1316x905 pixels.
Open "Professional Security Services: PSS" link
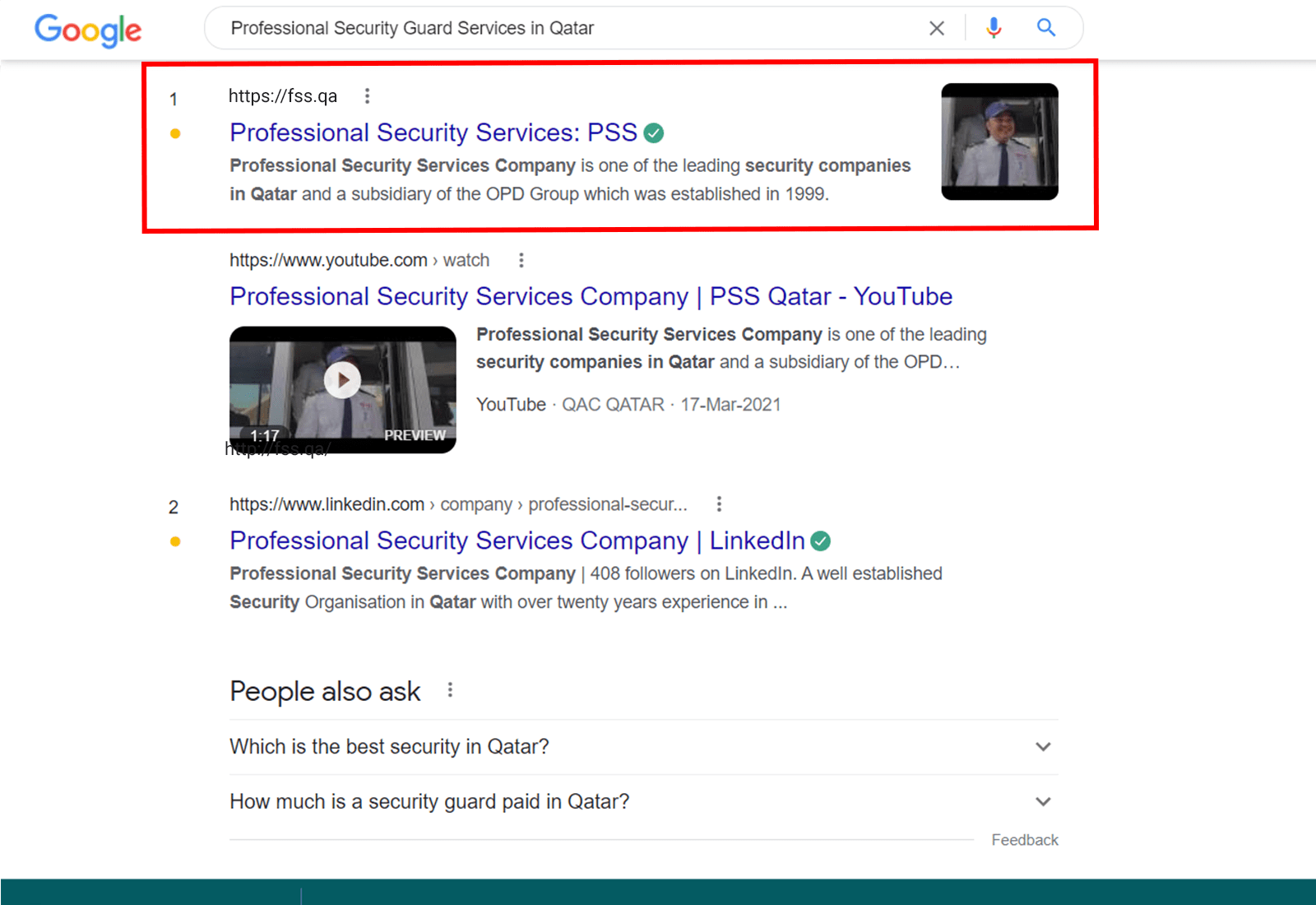433,132
